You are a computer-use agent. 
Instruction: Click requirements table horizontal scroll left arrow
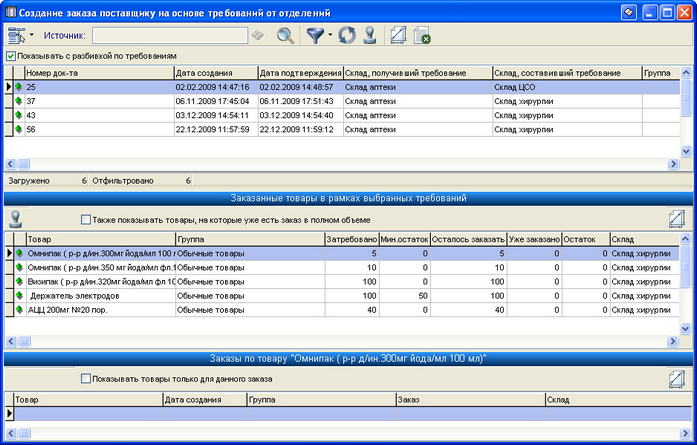point(11,164)
